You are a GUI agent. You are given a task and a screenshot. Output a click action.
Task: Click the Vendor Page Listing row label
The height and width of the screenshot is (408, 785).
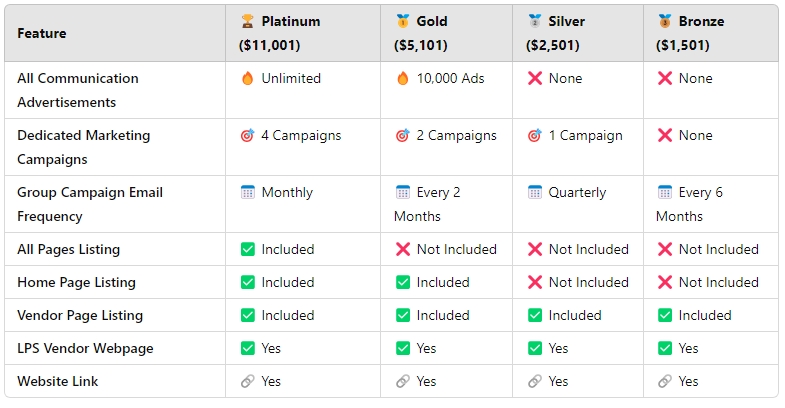click(x=80, y=315)
